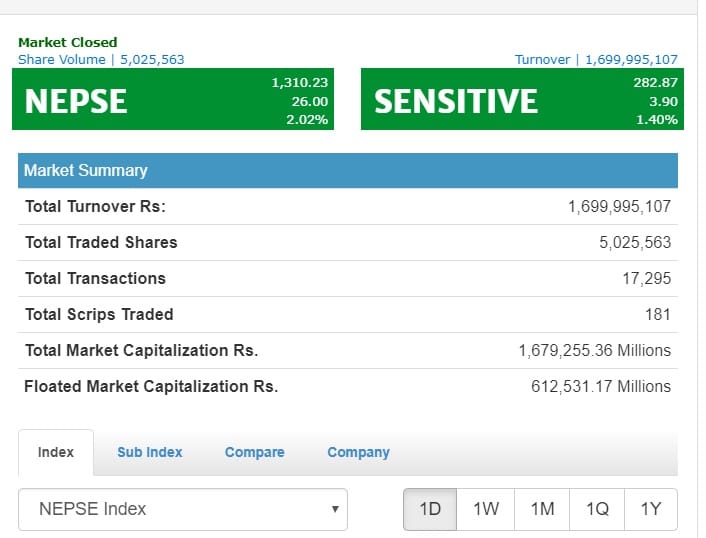This screenshot has width=706, height=538.
Task: Click the green SENSITIVE index banner
Action: point(522,99)
